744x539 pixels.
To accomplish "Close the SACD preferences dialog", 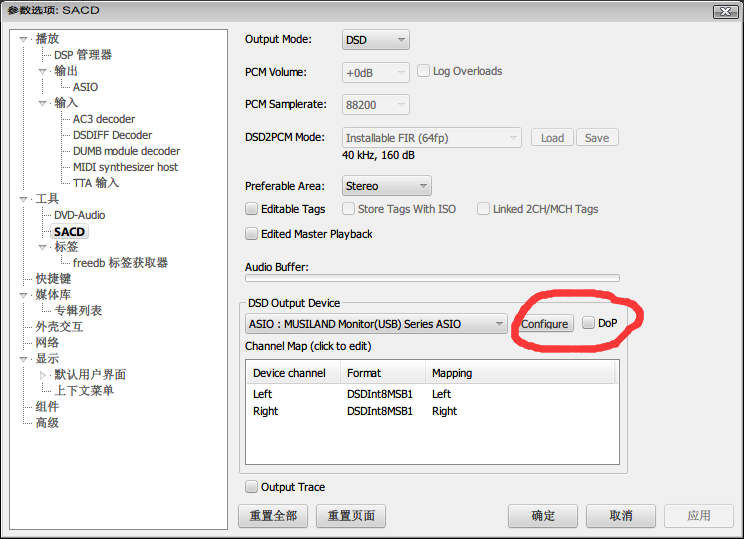I will tap(725, 10).
